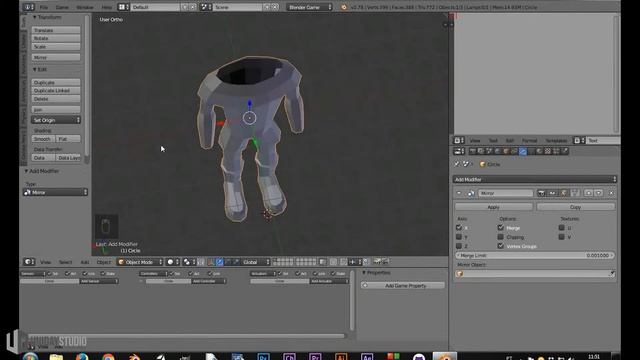Open the Help menu
This screenshot has width=640, height=360.
[106, 7]
